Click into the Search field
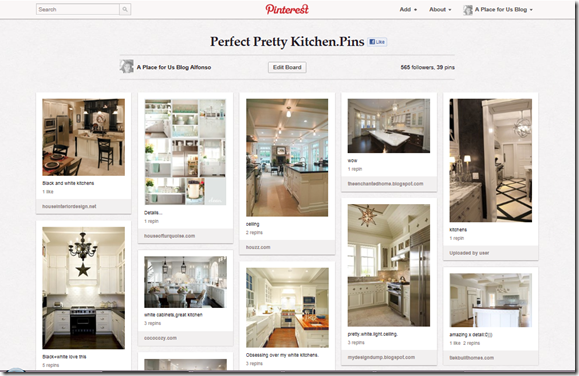 coord(78,10)
